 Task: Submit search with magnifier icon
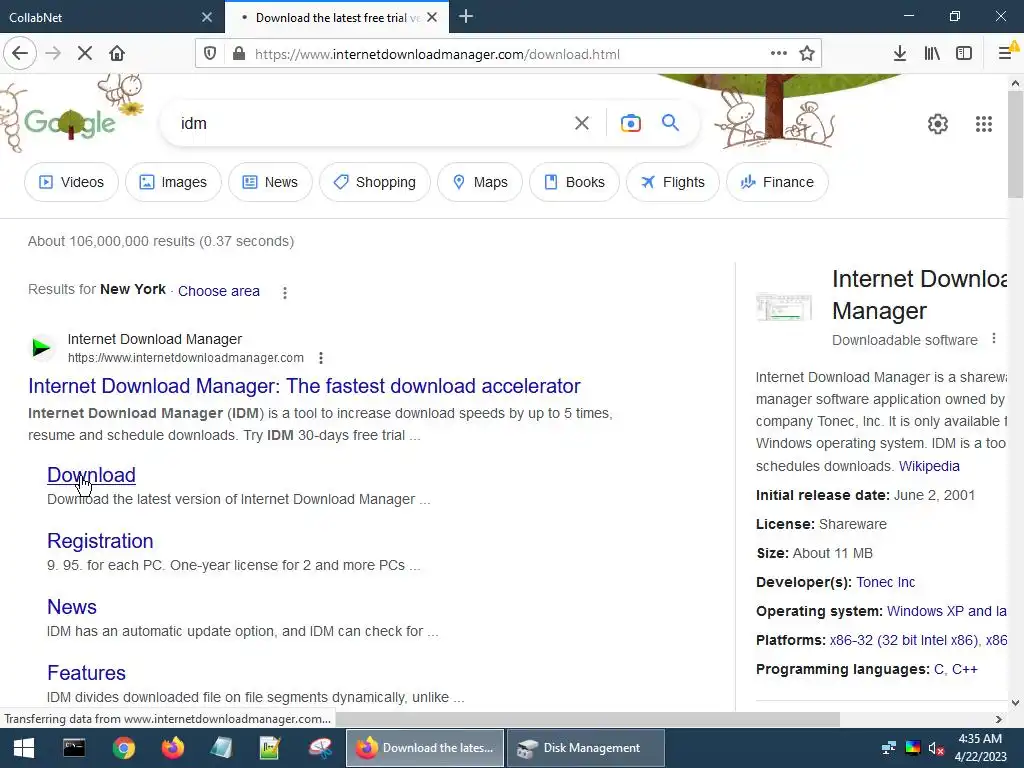tap(670, 123)
